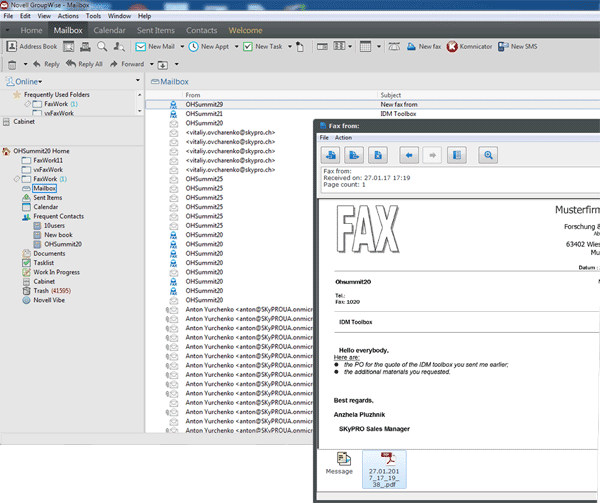
Task: Click the zoom magnifier in the fax window
Action: click(488, 155)
